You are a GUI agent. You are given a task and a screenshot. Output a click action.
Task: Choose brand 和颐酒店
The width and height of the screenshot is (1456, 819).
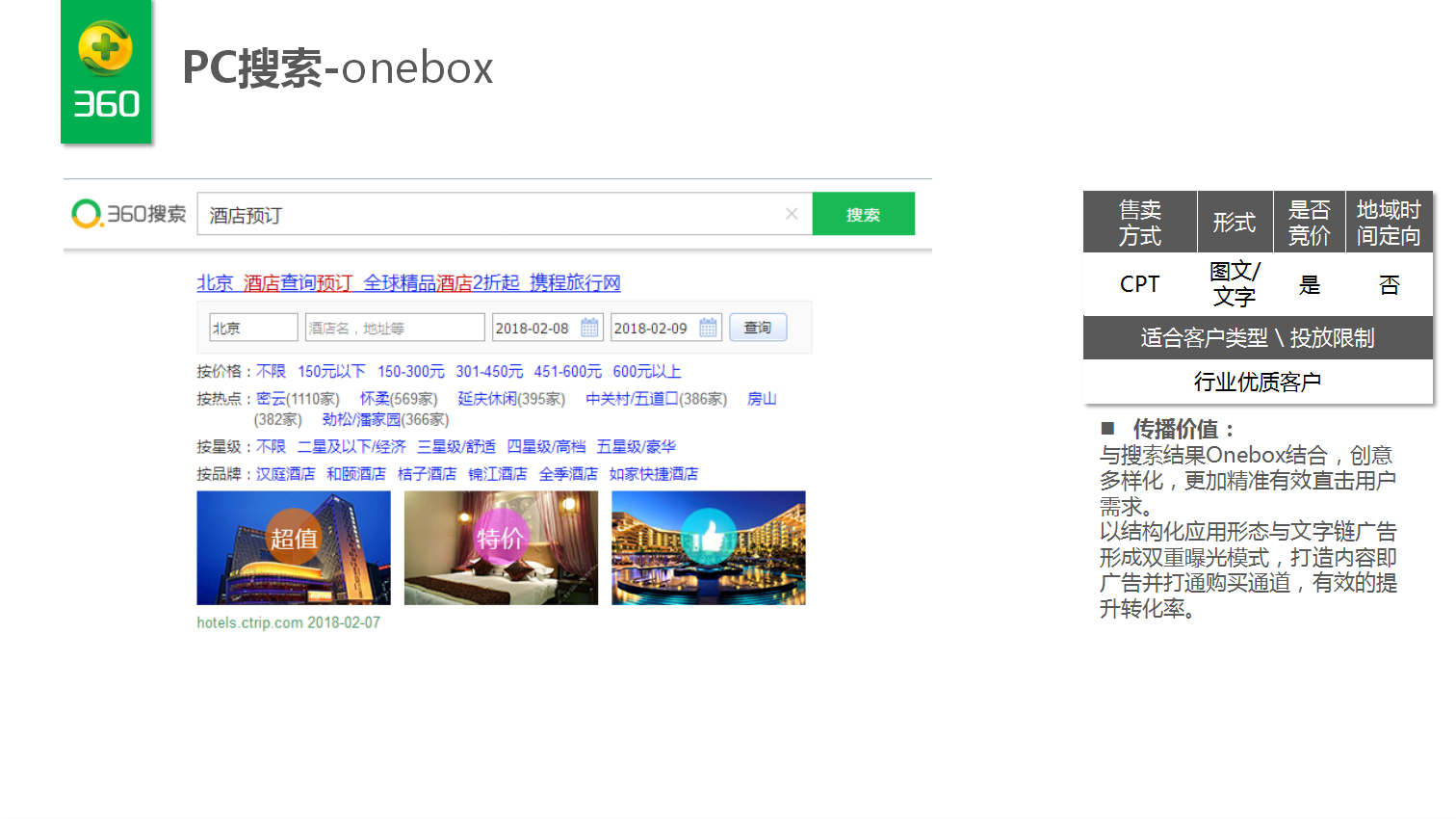[356, 474]
